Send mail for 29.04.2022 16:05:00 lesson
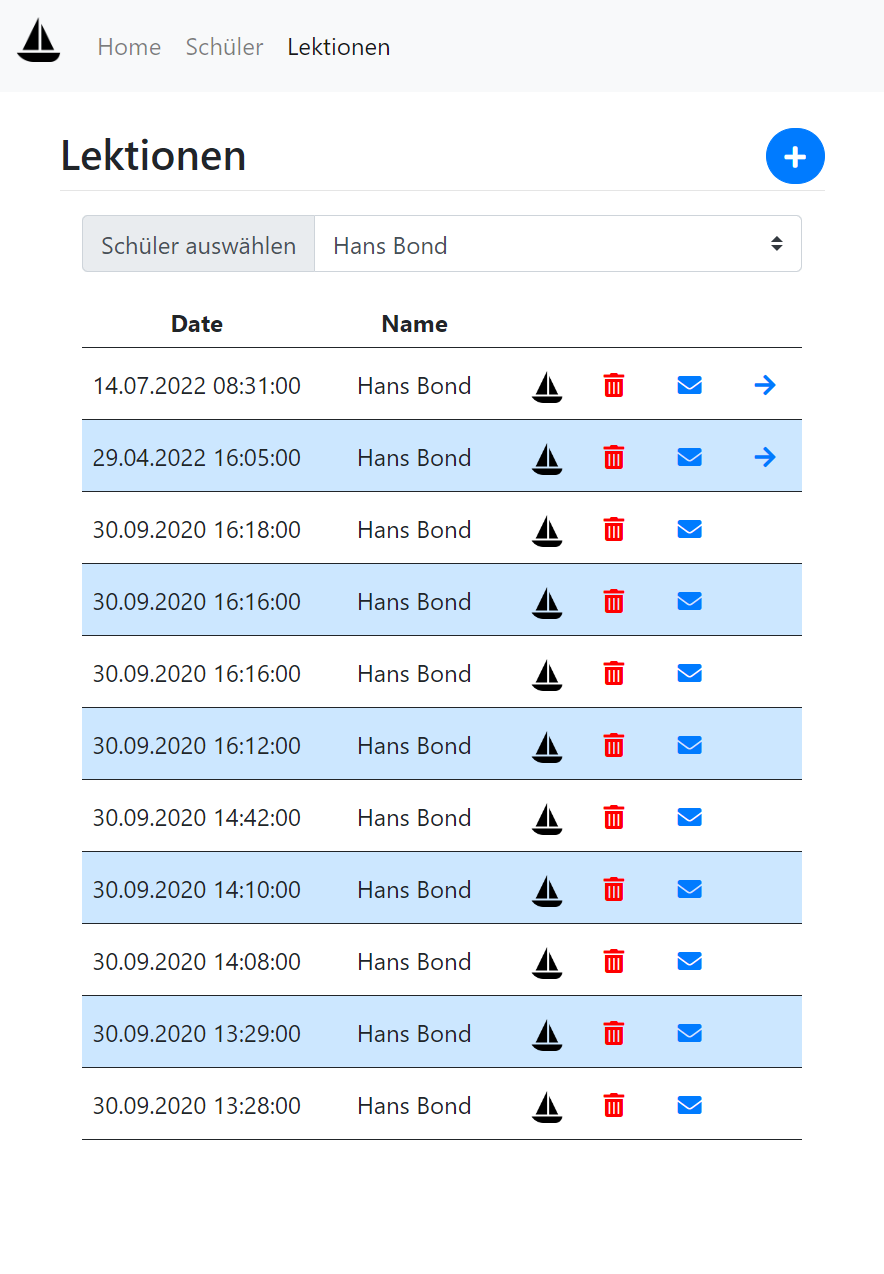884x1274 pixels. pyautogui.click(x=689, y=457)
